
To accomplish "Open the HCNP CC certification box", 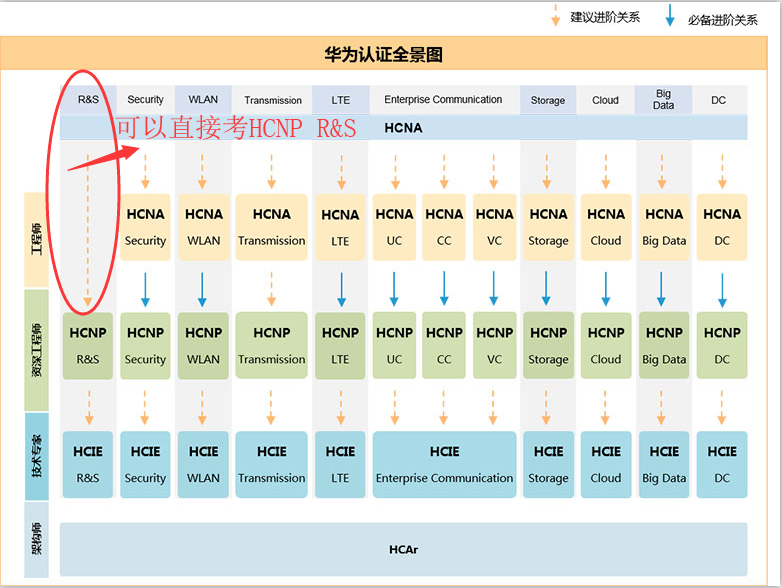I will pyautogui.click(x=444, y=346).
